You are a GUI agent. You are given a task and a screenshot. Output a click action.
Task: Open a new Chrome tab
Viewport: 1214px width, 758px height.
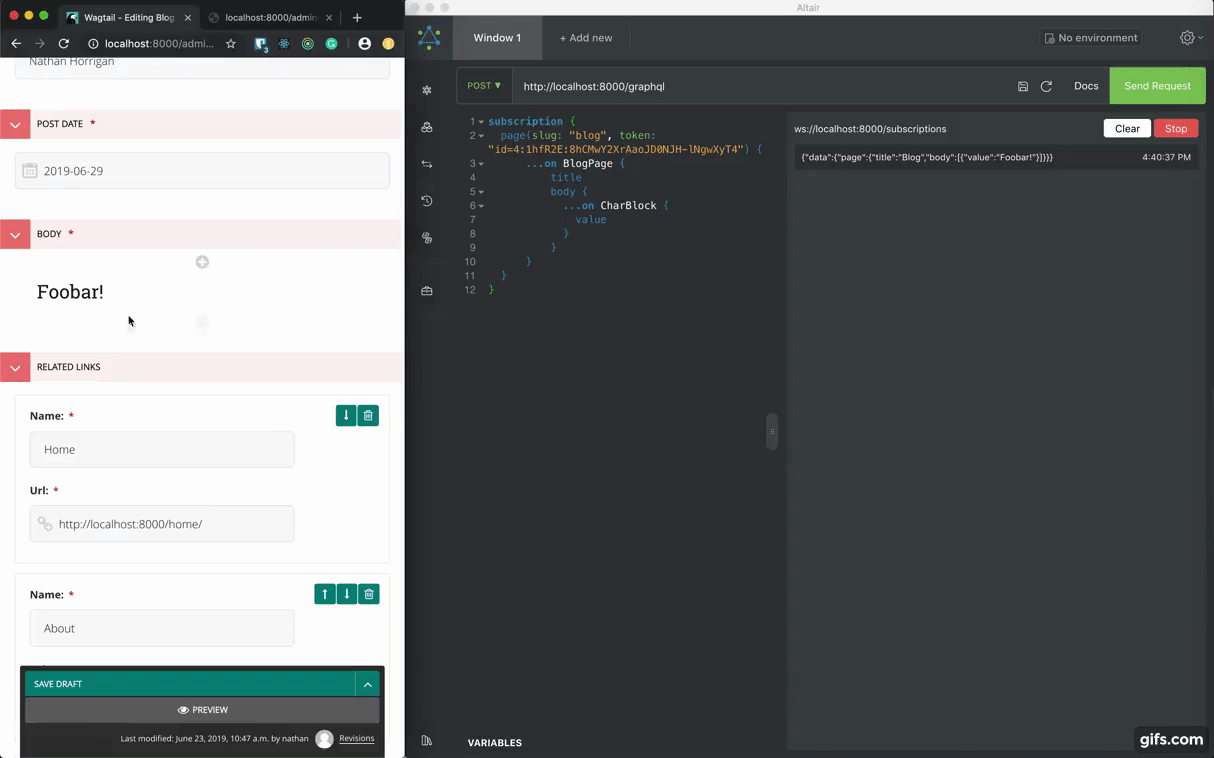tap(357, 17)
